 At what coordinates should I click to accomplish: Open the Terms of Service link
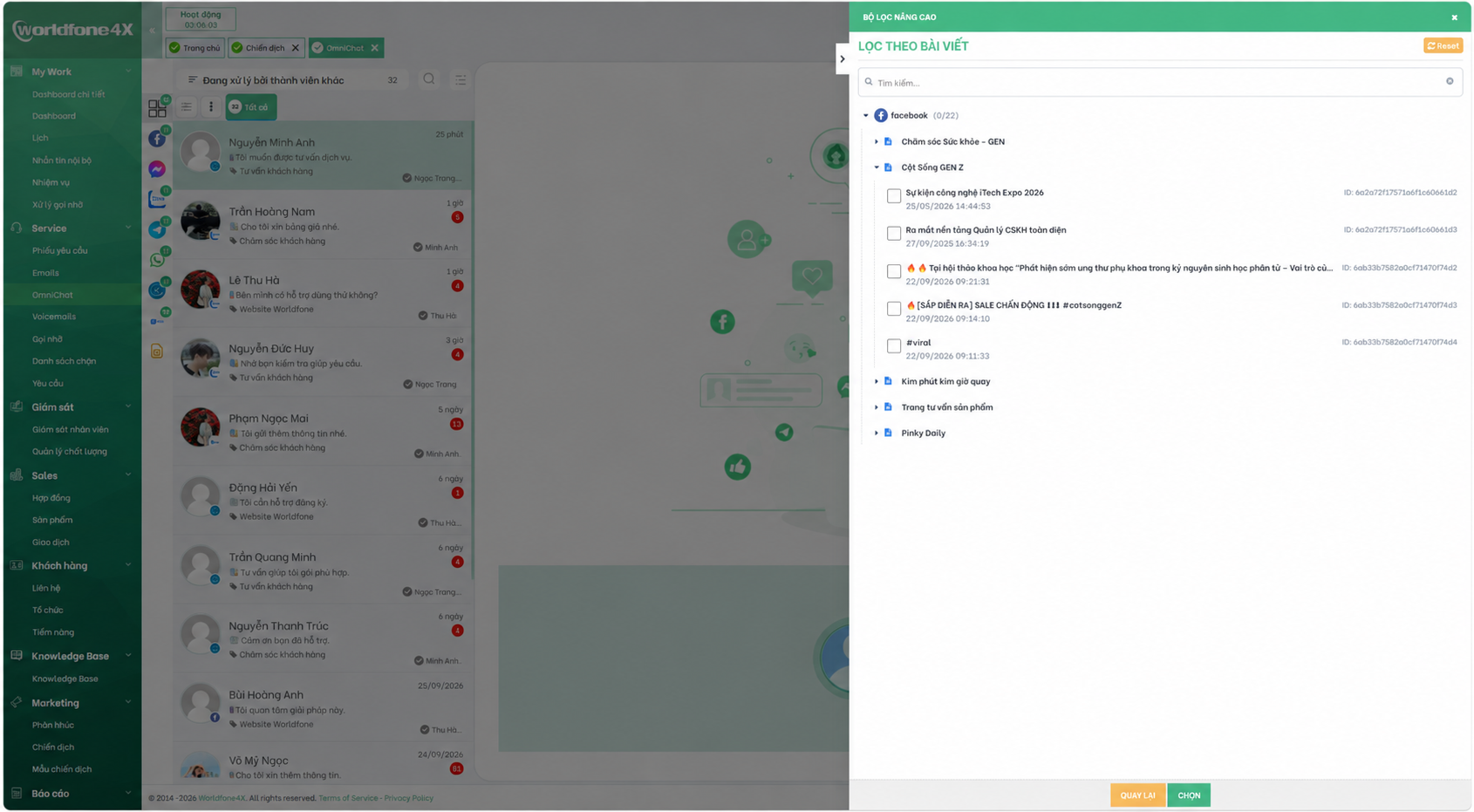click(348, 798)
